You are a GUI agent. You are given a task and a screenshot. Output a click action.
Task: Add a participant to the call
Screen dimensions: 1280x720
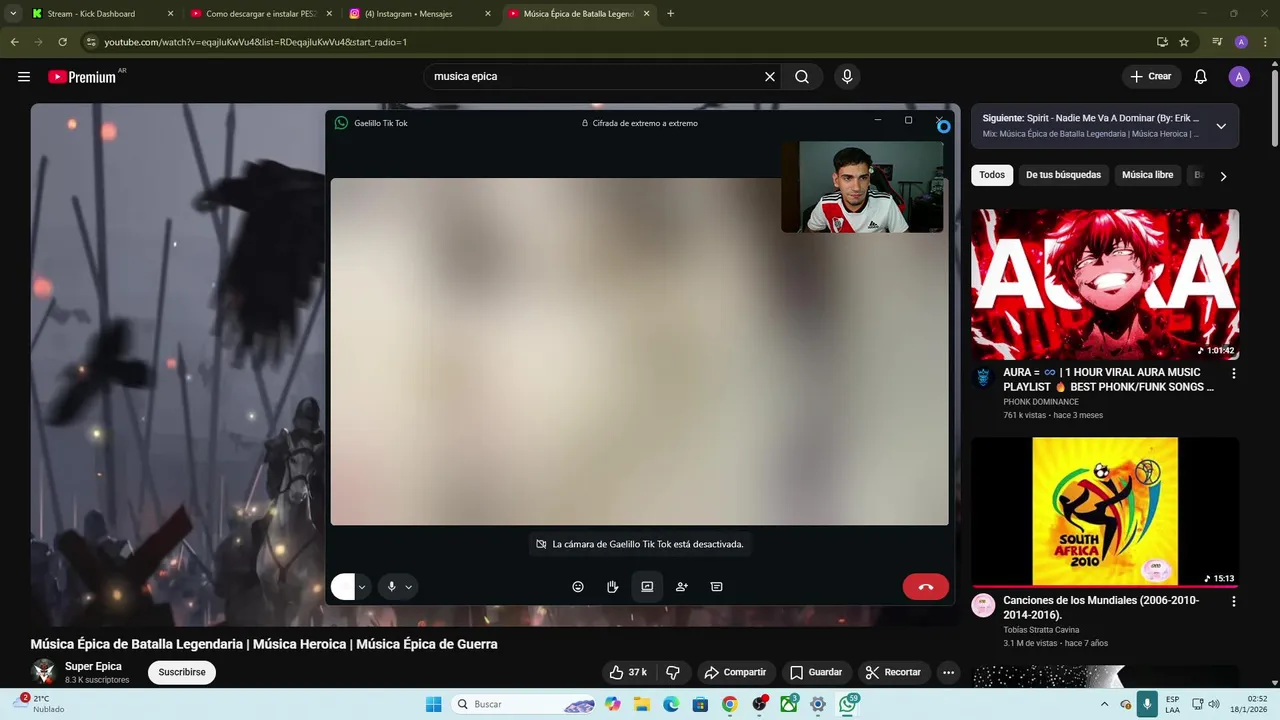point(682,587)
